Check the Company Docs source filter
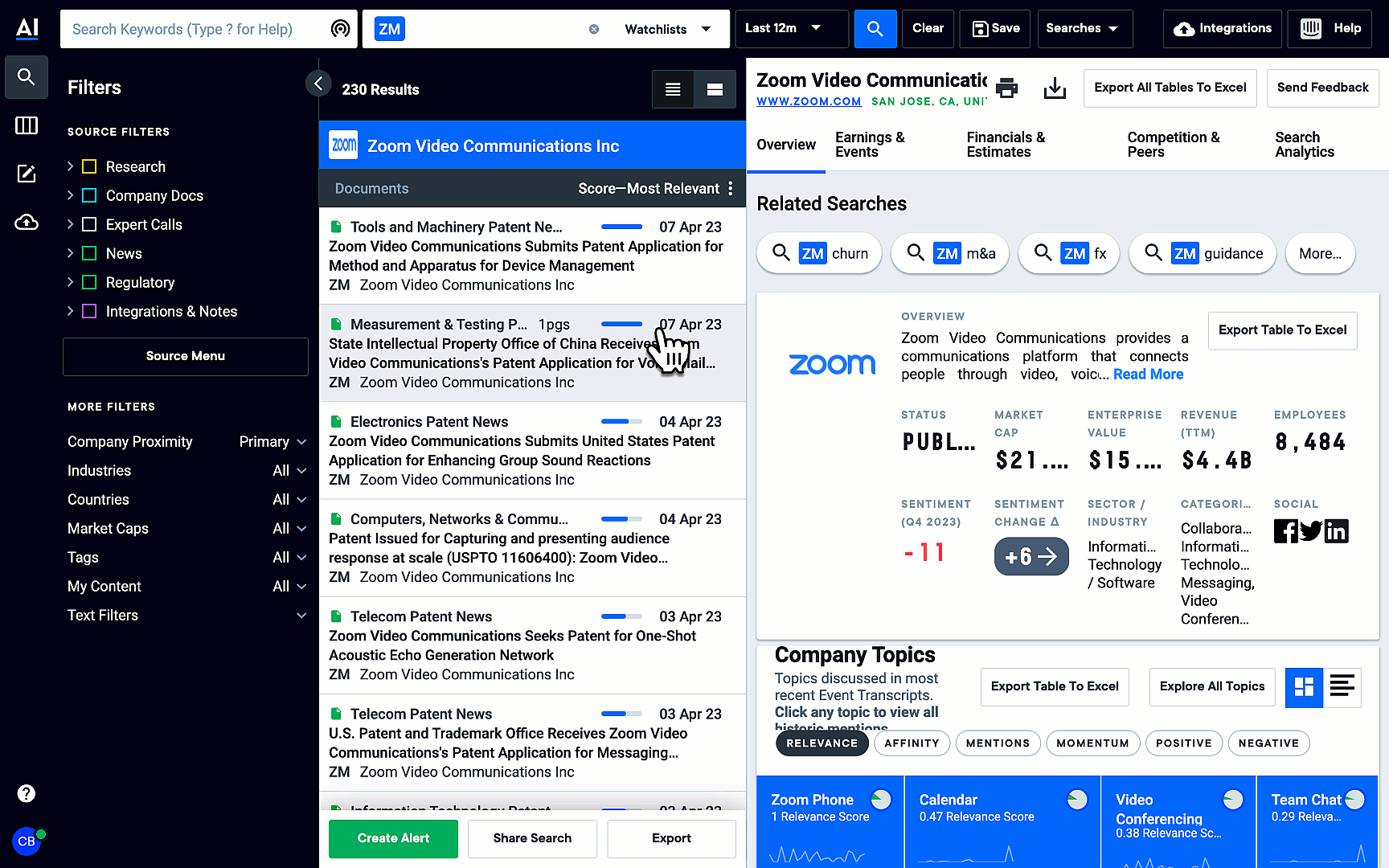 (x=89, y=195)
